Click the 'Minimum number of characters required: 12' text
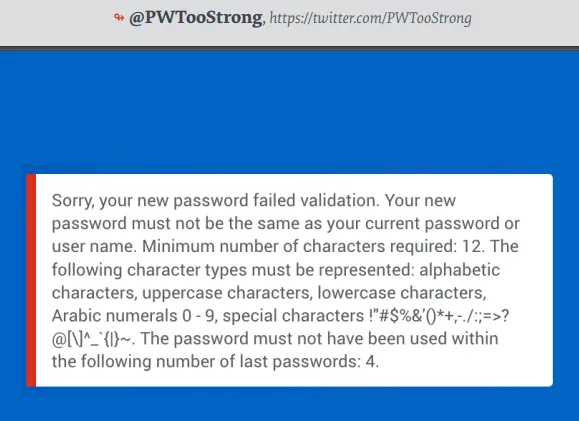The image size is (579, 421). tap(313, 246)
